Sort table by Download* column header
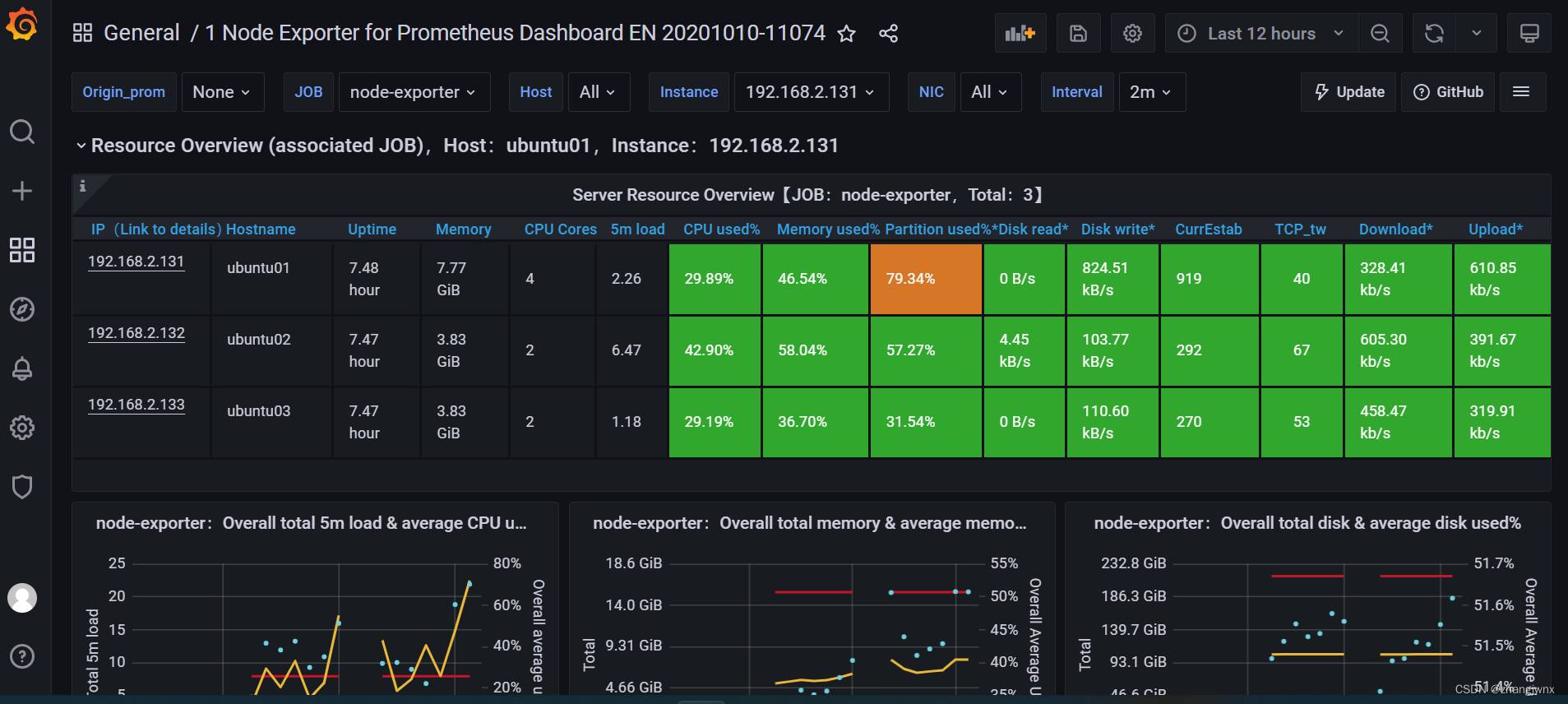Viewport: 1568px width, 704px height. (x=1395, y=229)
